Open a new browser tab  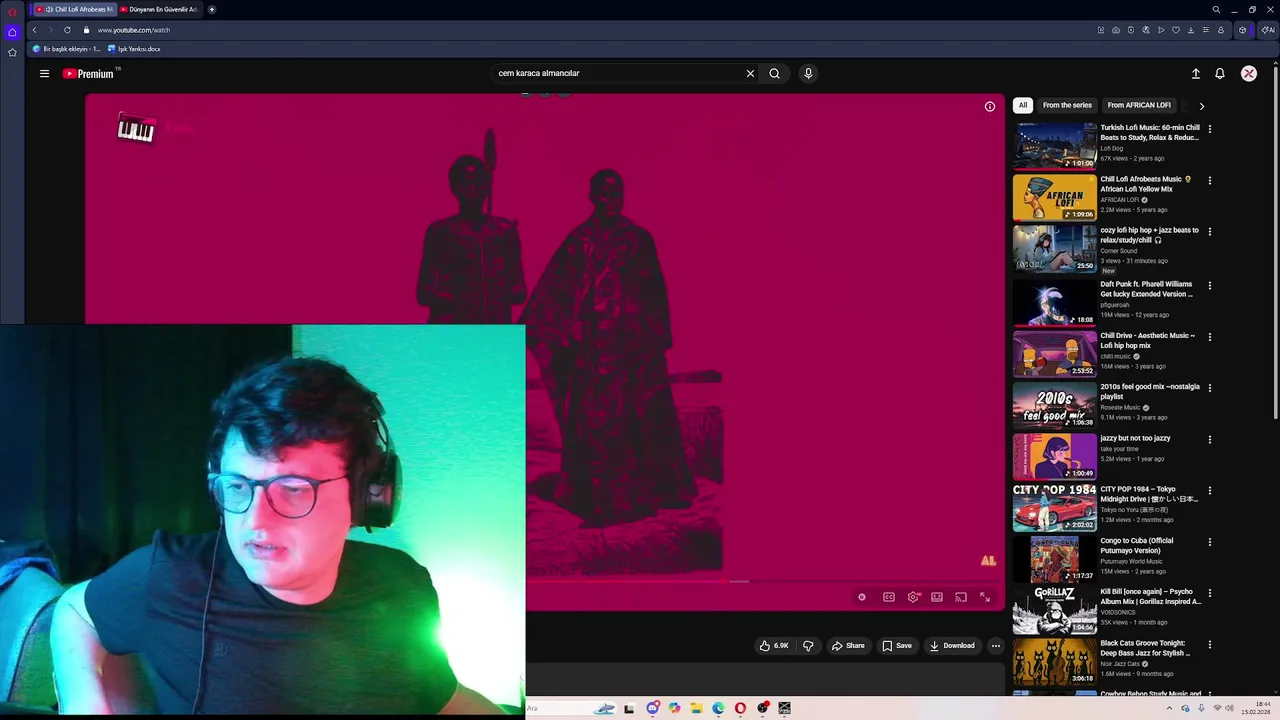(212, 9)
